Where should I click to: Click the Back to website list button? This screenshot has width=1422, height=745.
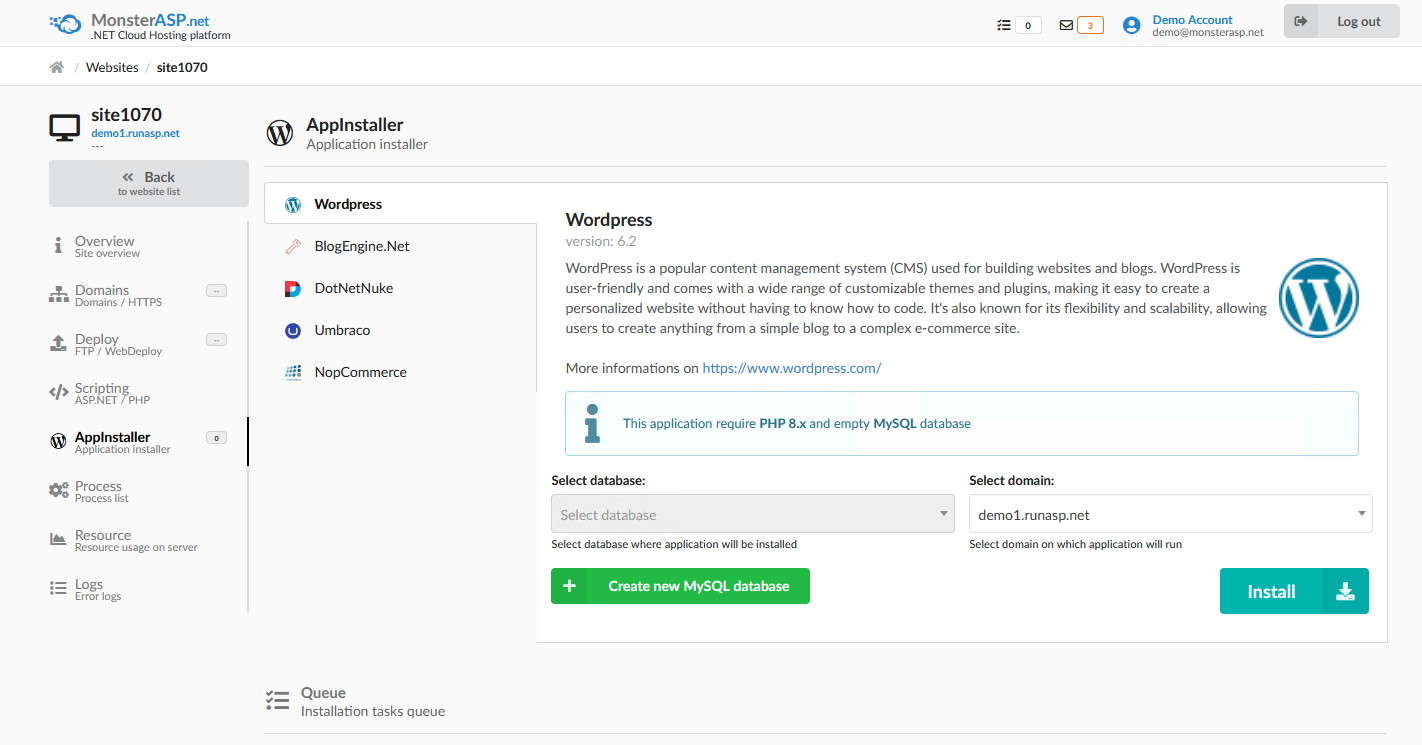tap(149, 183)
